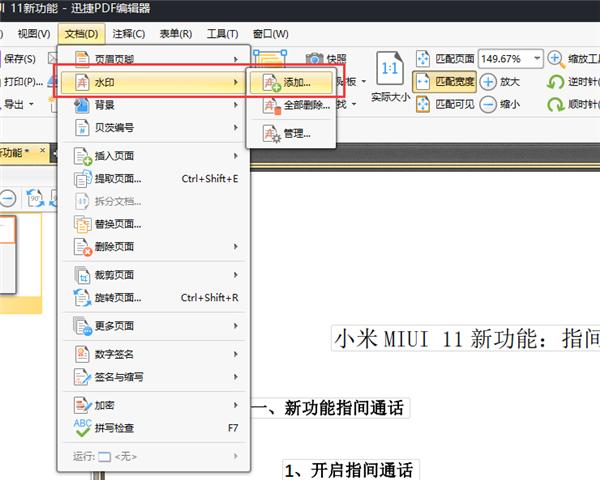The width and height of the screenshot is (600, 480).
Task: Run 拼写检查 spell check
Action: point(154,428)
